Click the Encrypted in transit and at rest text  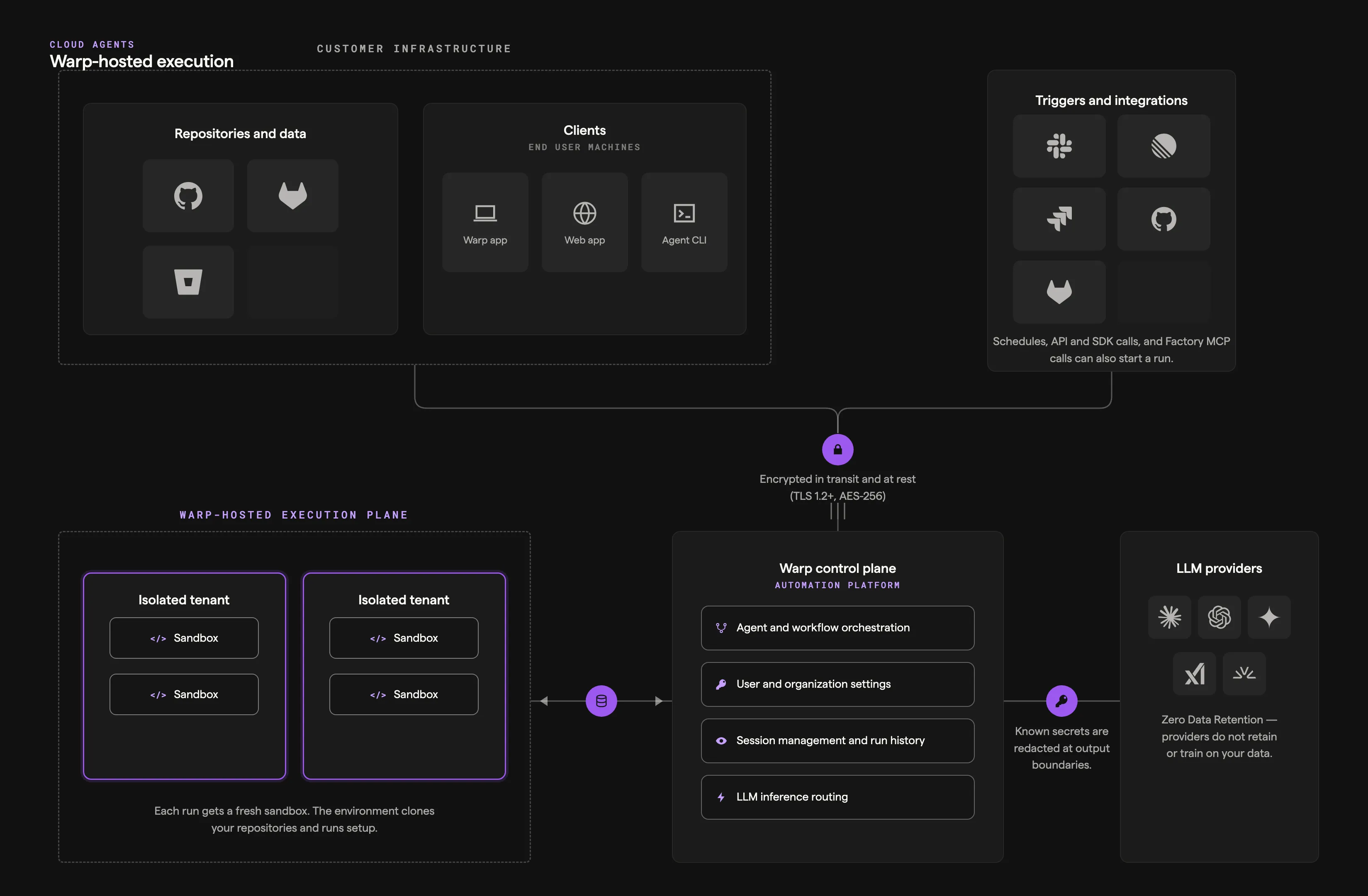tap(837, 487)
